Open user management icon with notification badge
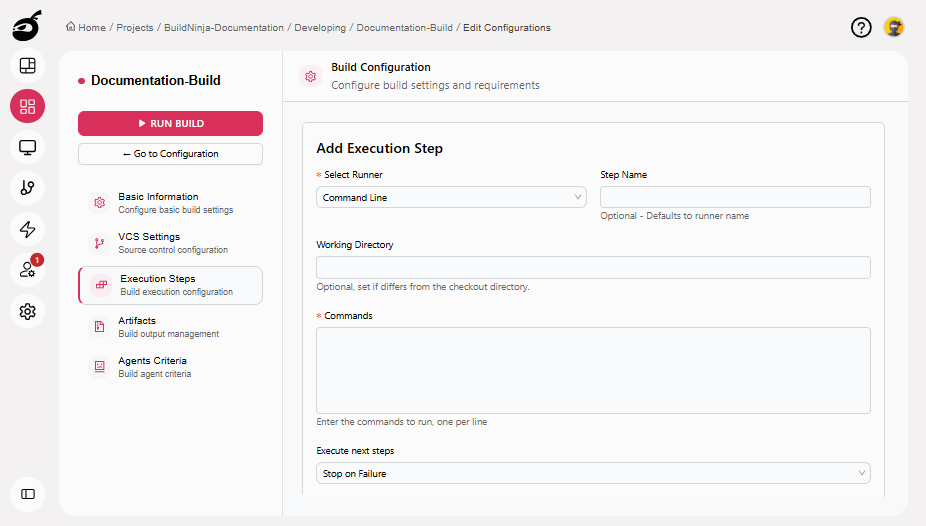This screenshot has height=526, width=926. tap(28, 270)
